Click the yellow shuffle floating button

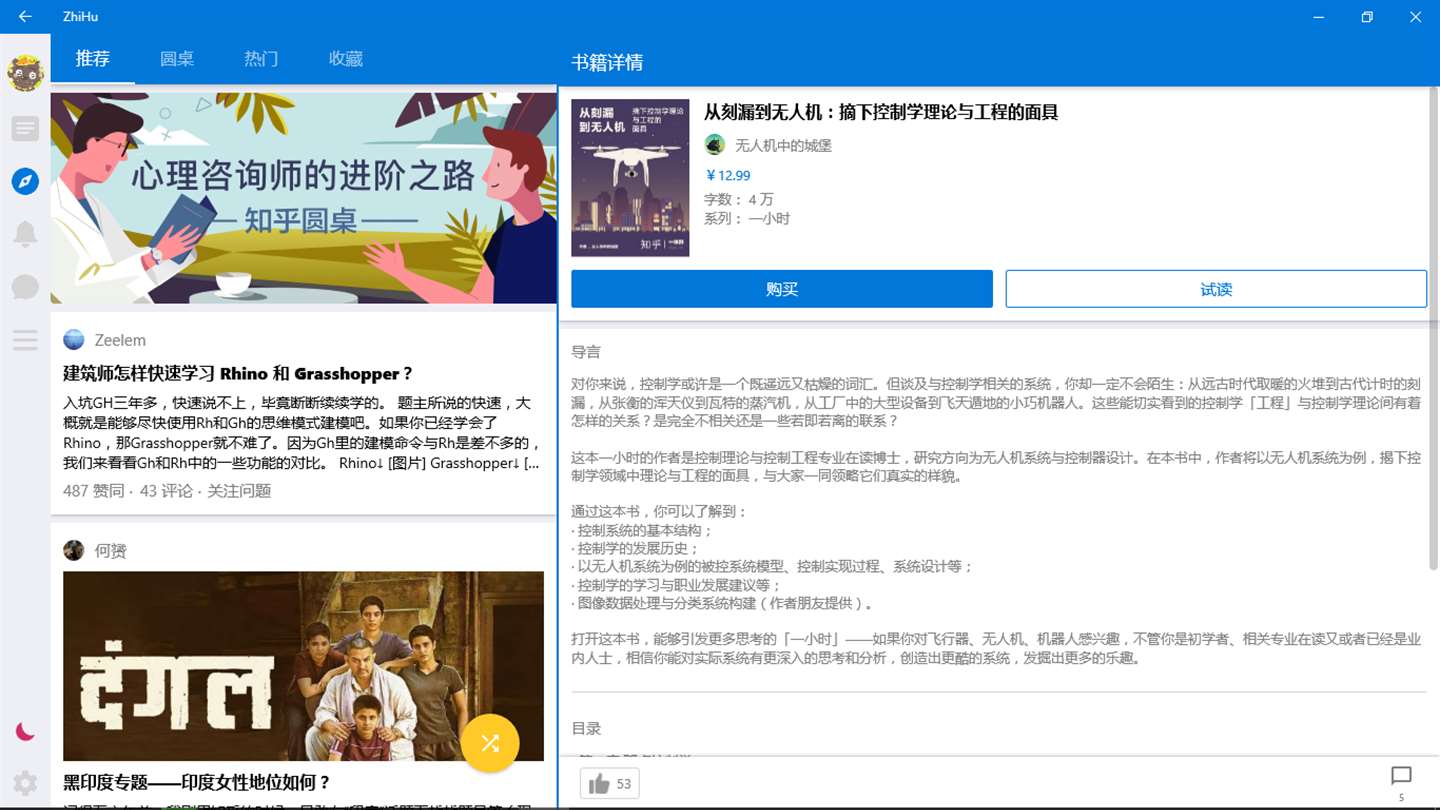coord(490,743)
